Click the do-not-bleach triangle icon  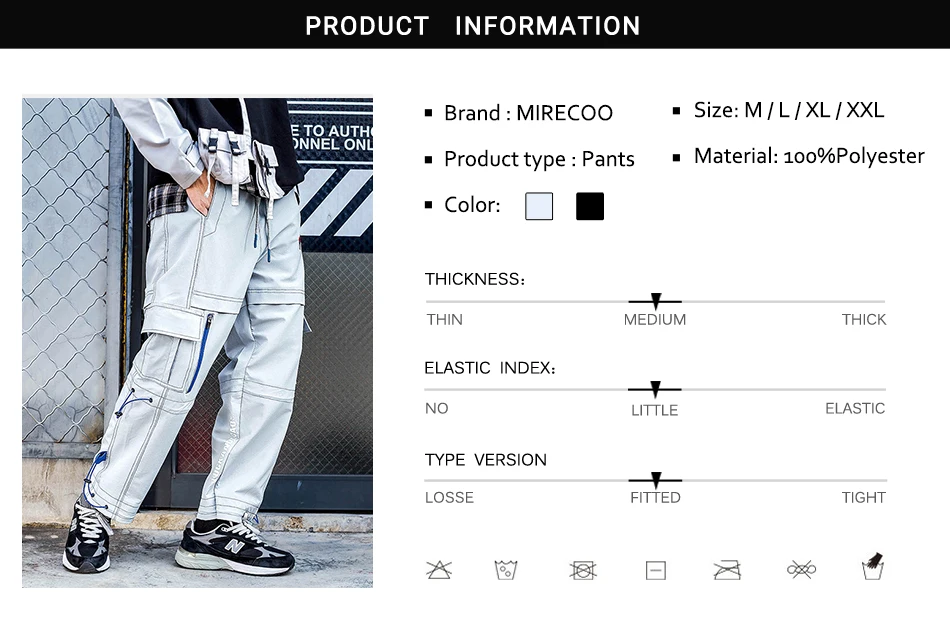coord(439,570)
